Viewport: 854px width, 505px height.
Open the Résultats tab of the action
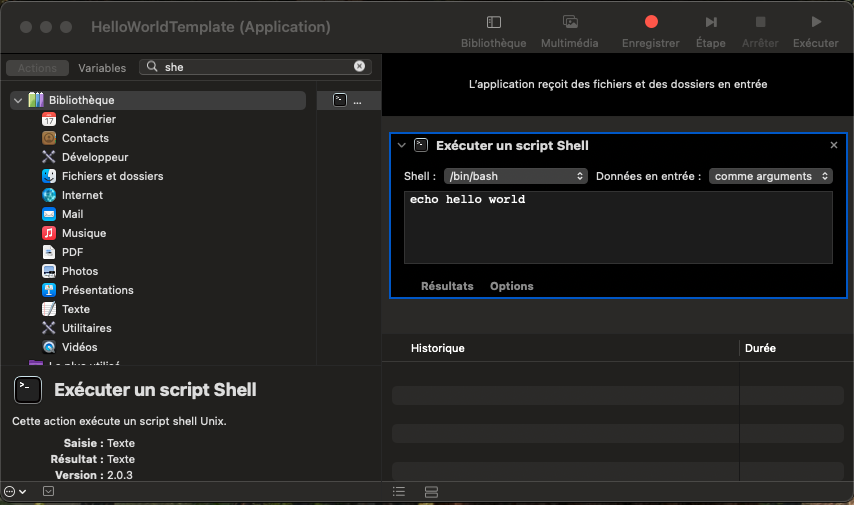(x=447, y=286)
